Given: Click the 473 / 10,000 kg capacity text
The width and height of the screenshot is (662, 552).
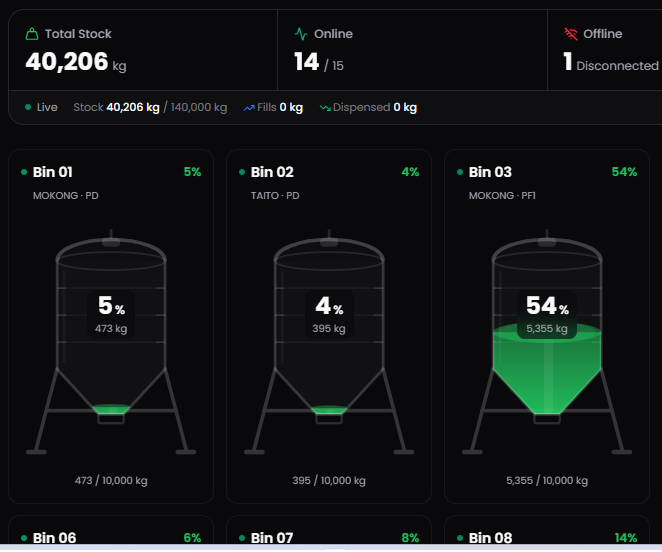Looking at the screenshot, I should coord(111,481).
